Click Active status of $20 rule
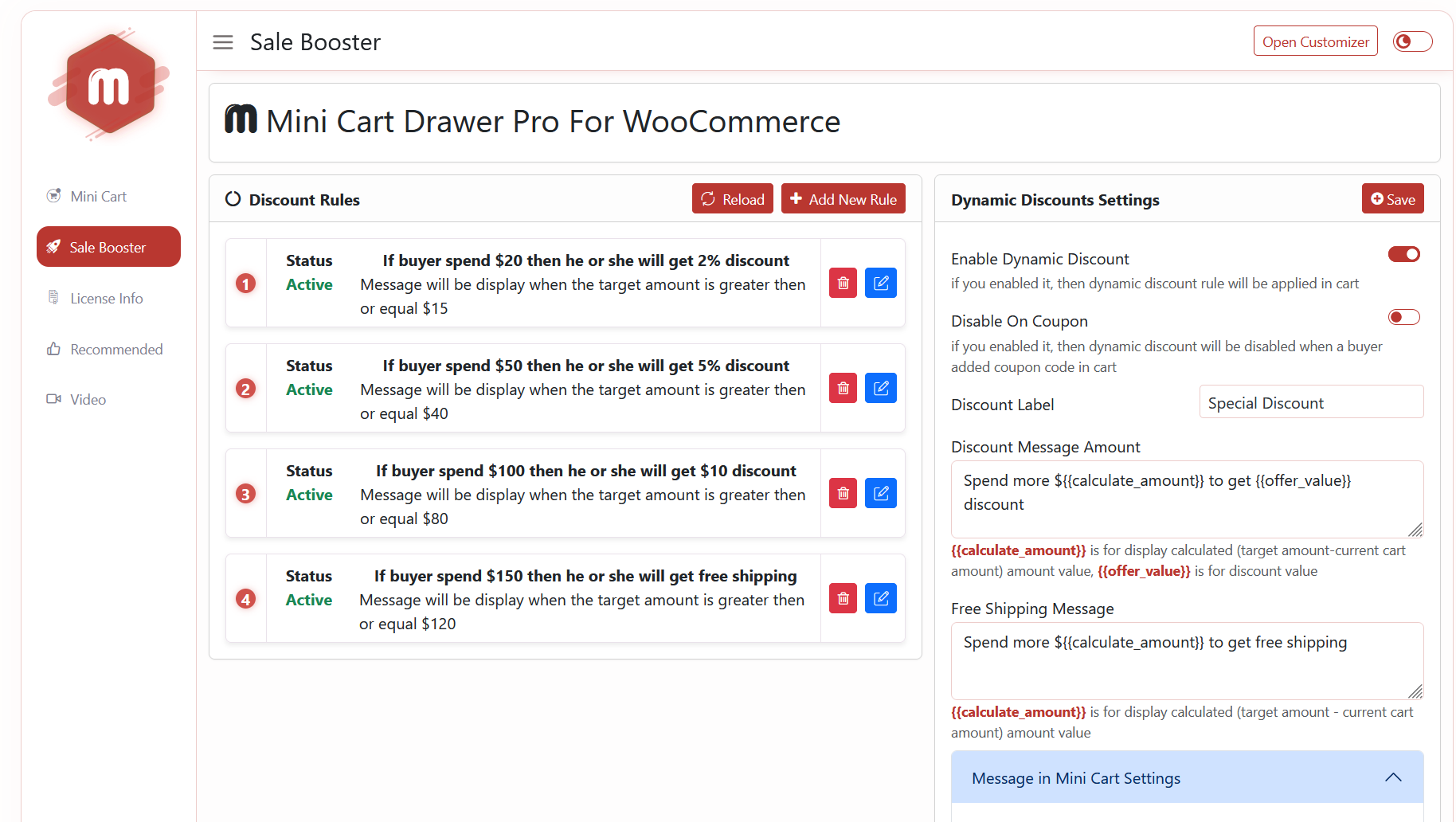Screen dimensions: 1456x822 309,284
